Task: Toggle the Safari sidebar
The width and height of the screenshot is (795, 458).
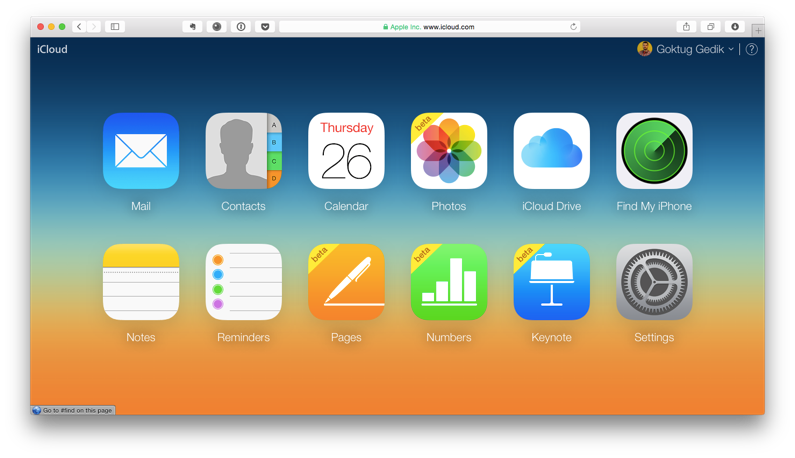Action: click(115, 27)
